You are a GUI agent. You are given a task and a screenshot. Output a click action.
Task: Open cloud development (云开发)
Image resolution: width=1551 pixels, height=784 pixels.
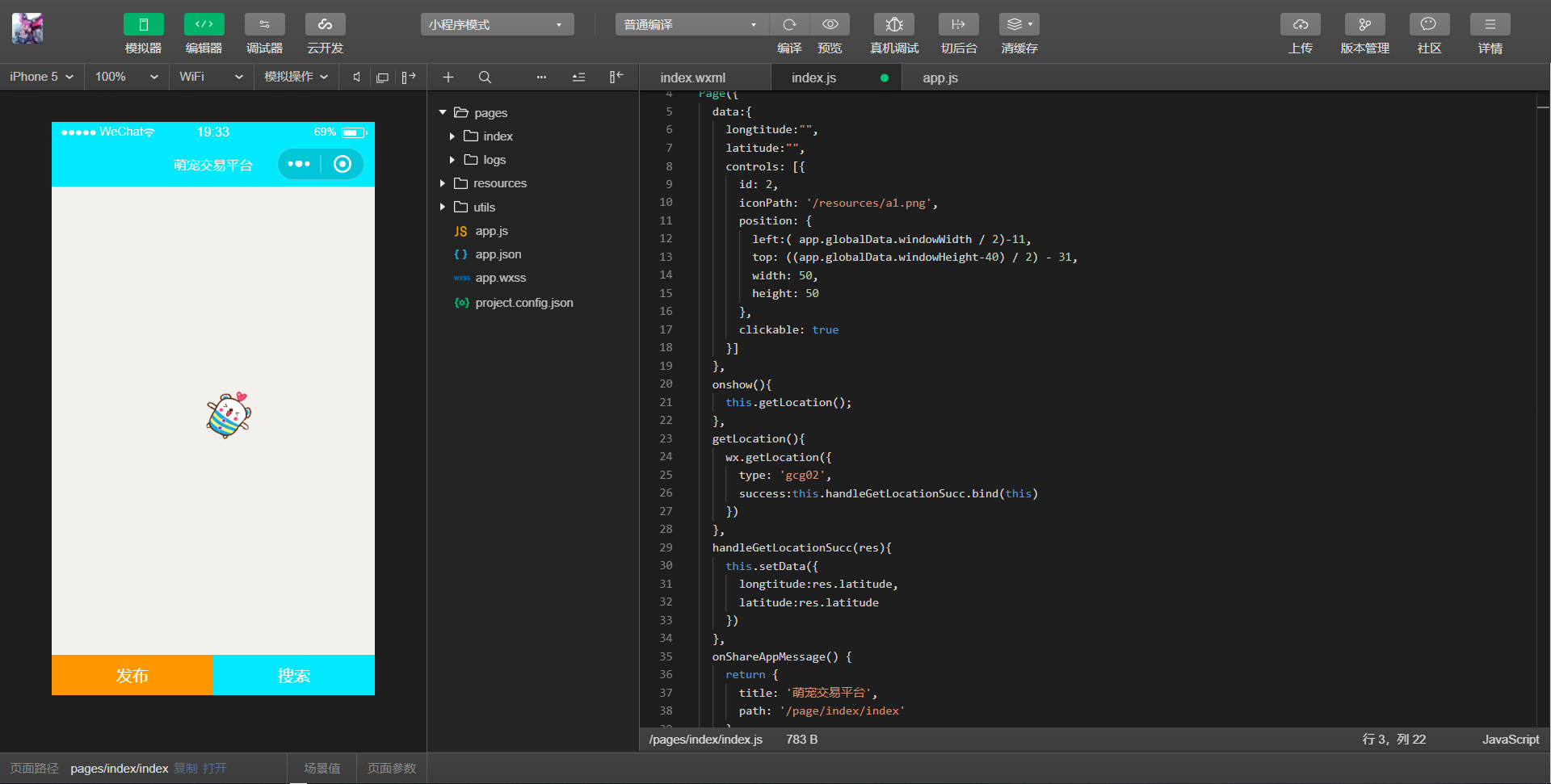[325, 25]
